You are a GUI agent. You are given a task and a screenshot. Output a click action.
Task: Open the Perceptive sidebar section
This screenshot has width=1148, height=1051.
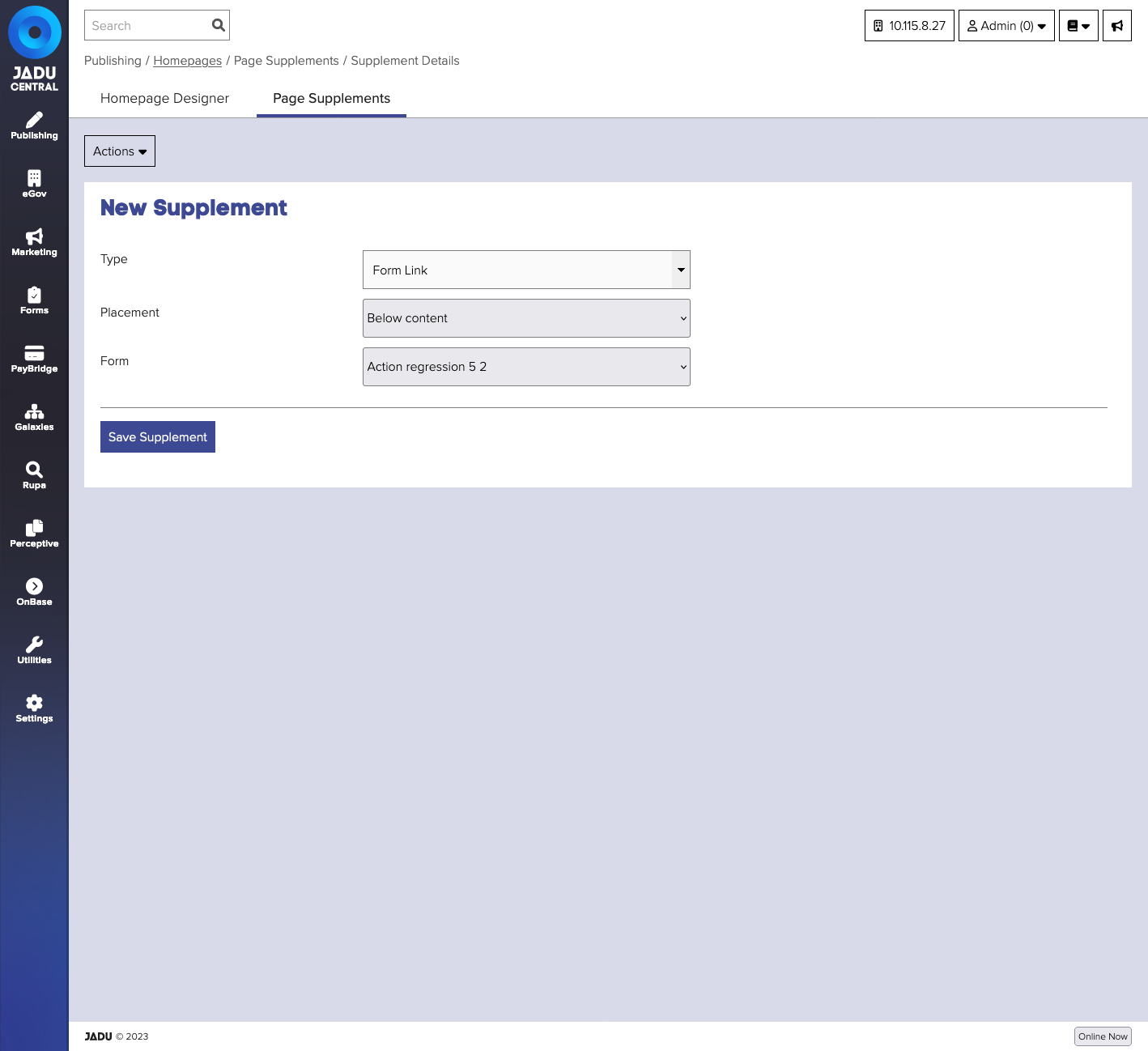coord(34,534)
